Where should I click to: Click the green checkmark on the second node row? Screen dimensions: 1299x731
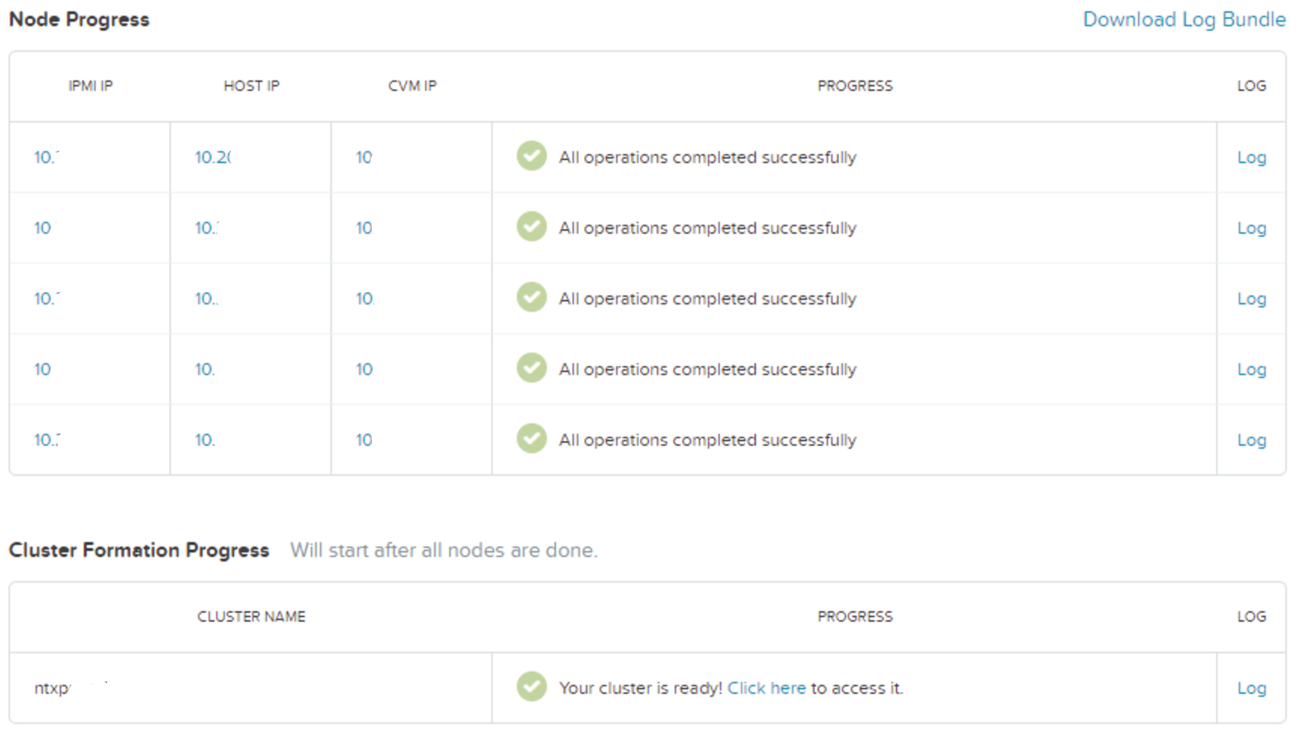coord(531,227)
